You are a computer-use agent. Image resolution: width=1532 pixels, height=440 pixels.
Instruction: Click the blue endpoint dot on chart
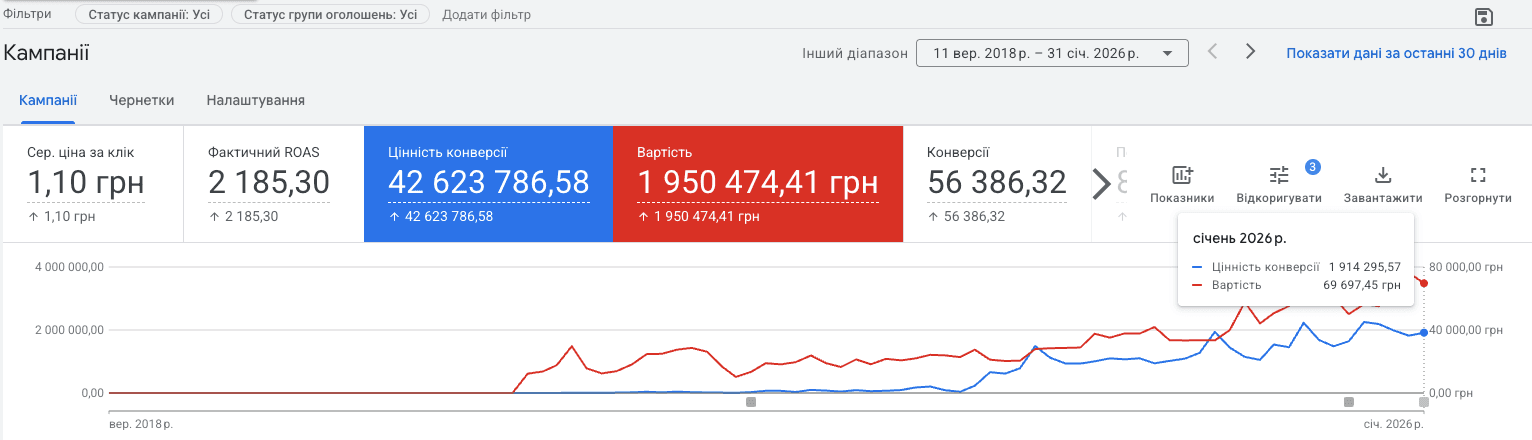click(1424, 332)
